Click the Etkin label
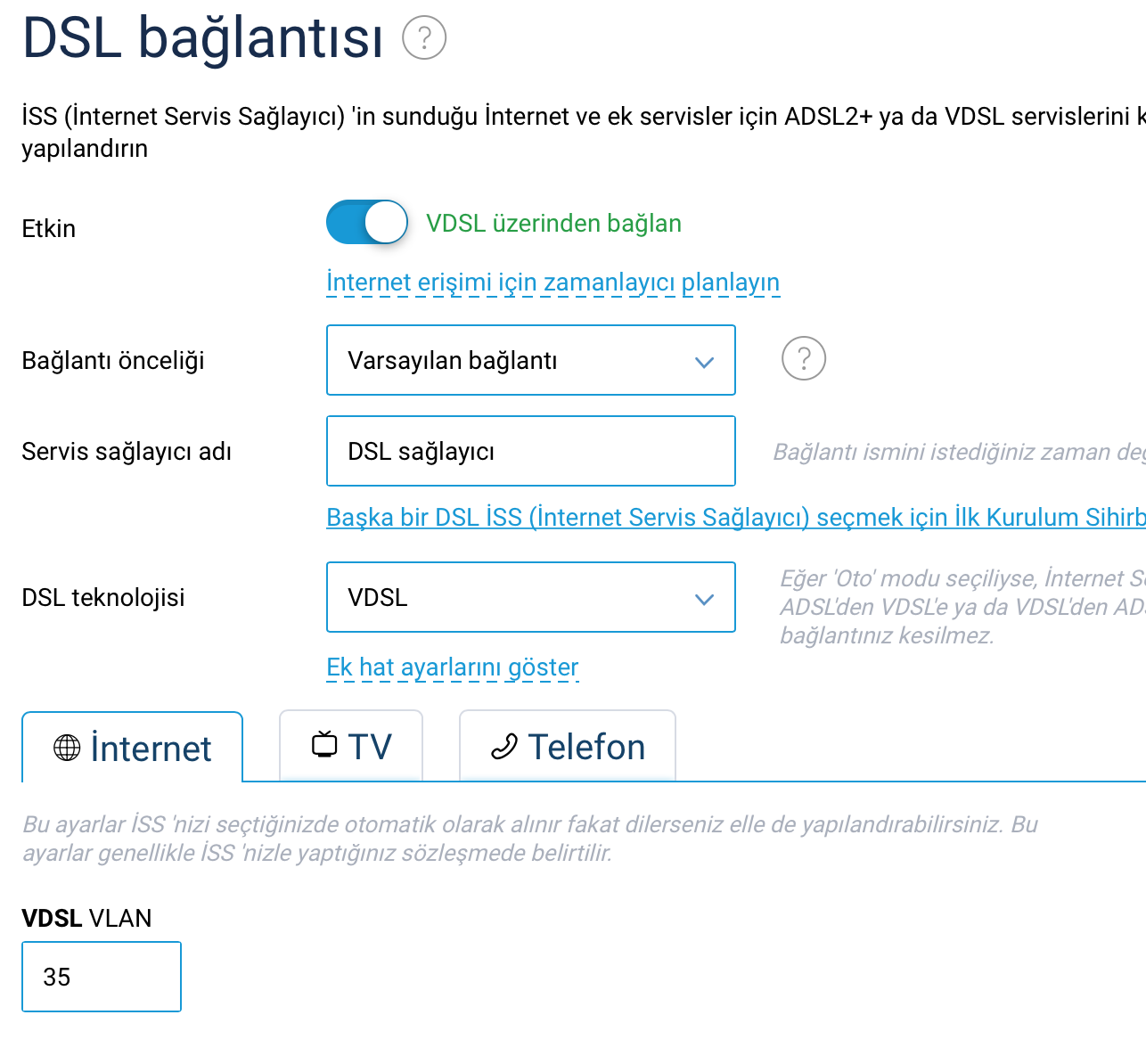 point(49,229)
